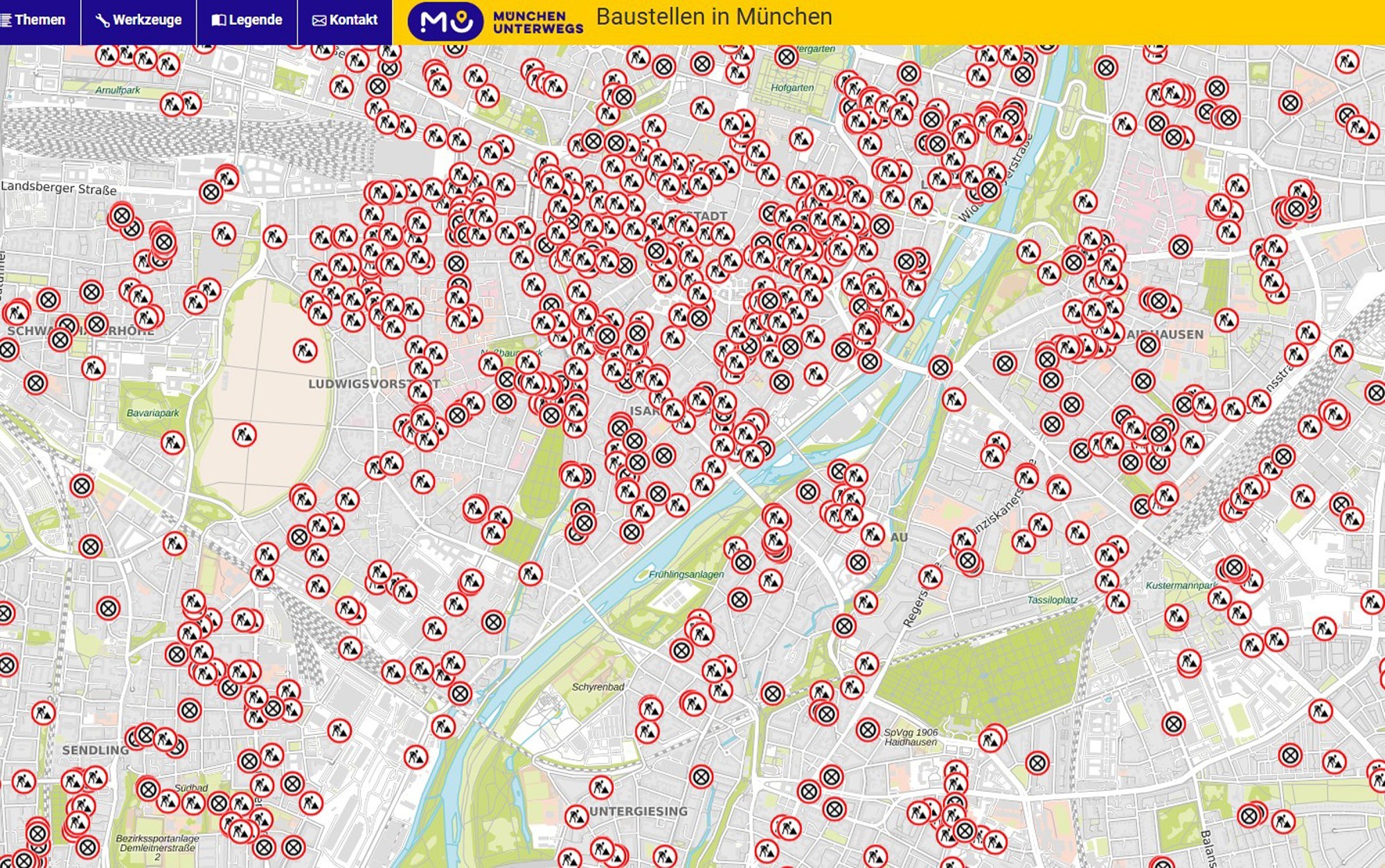
Task: Click the Bavariapark map label
Action: tap(152, 413)
